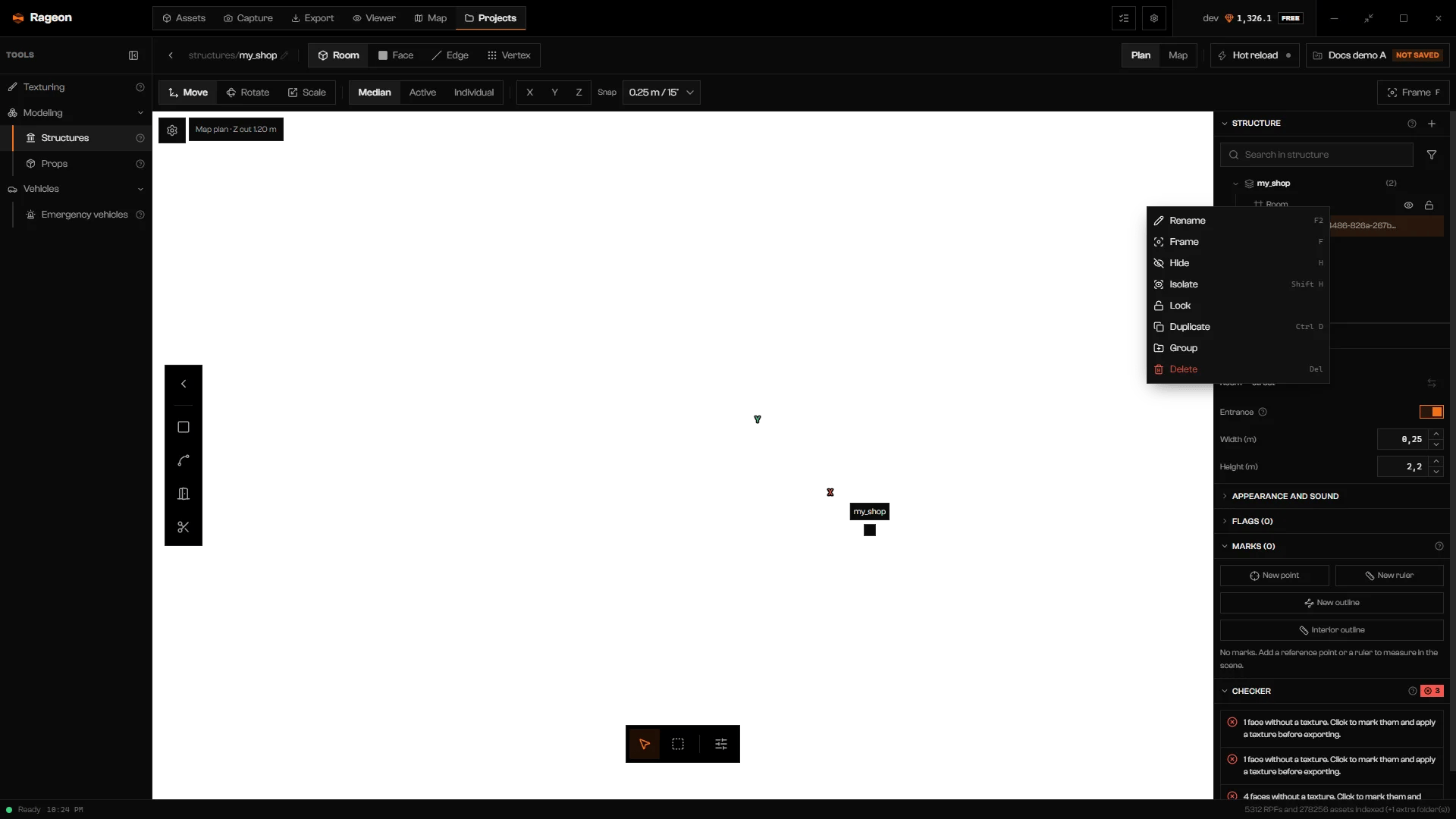This screenshot has height=819, width=1456.
Task: Click the pencil icon to rename my_shop path
Action: 284,55
